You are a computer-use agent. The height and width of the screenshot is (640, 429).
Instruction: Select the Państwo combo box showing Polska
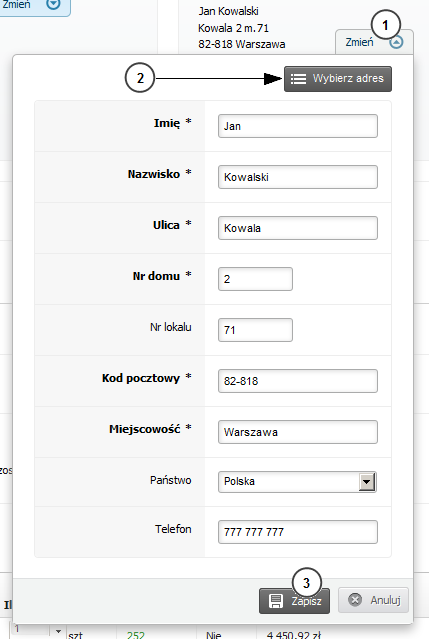[297, 482]
